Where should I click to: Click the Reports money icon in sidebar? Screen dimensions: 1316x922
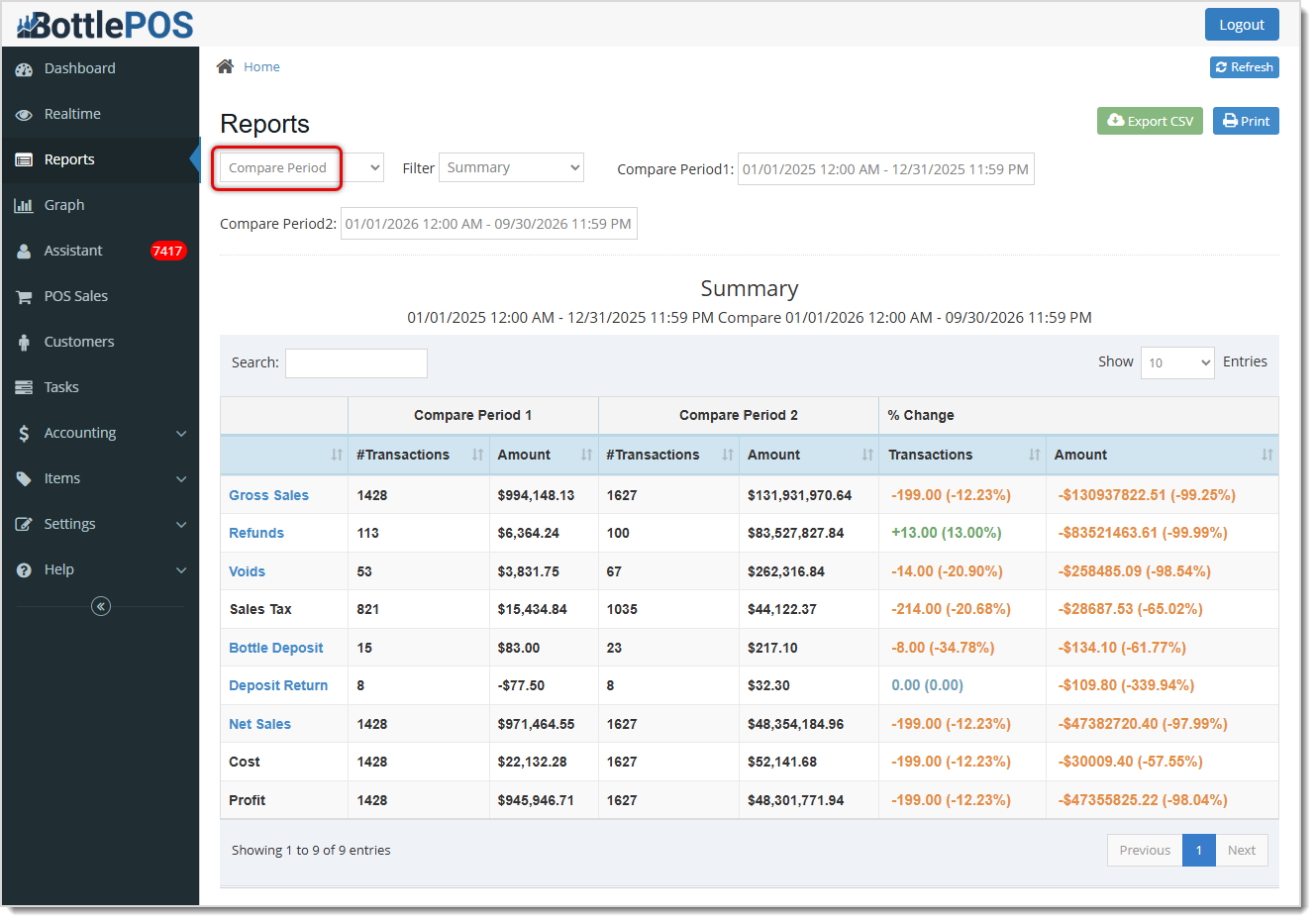24,160
